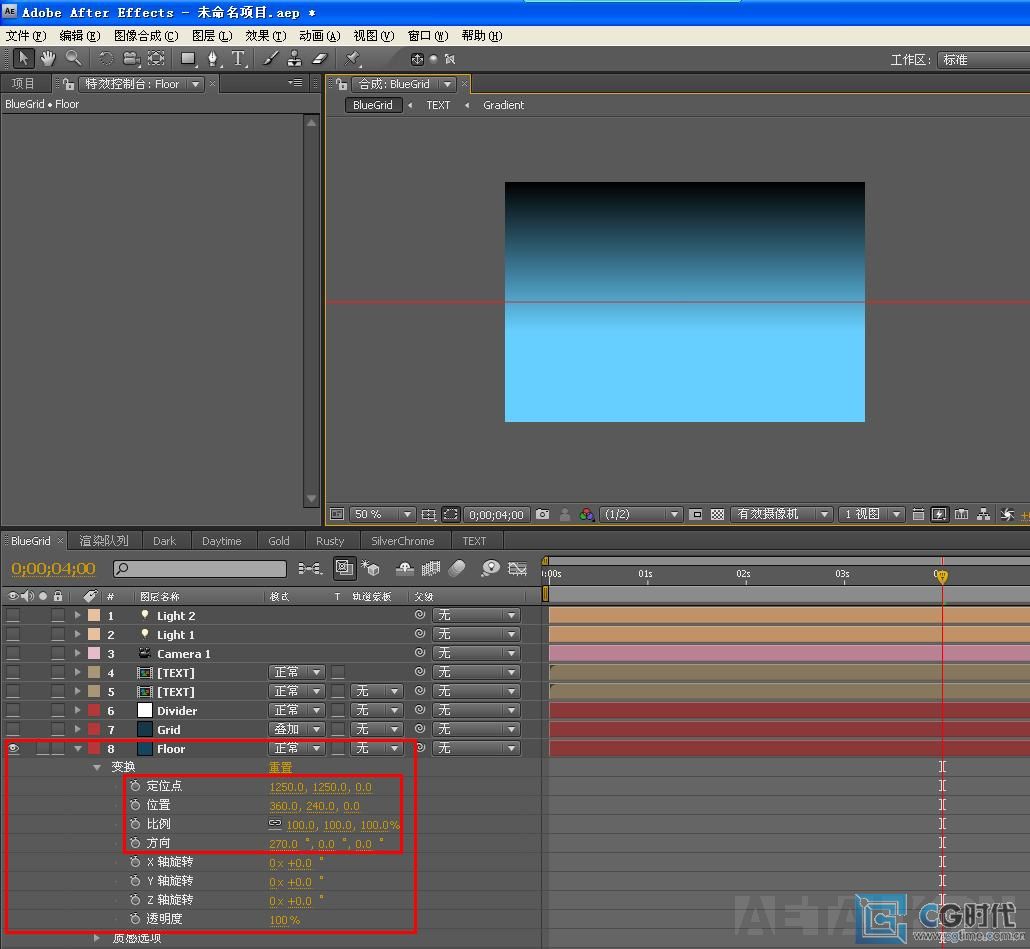Toggle Position property stopwatch

click(x=135, y=805)
